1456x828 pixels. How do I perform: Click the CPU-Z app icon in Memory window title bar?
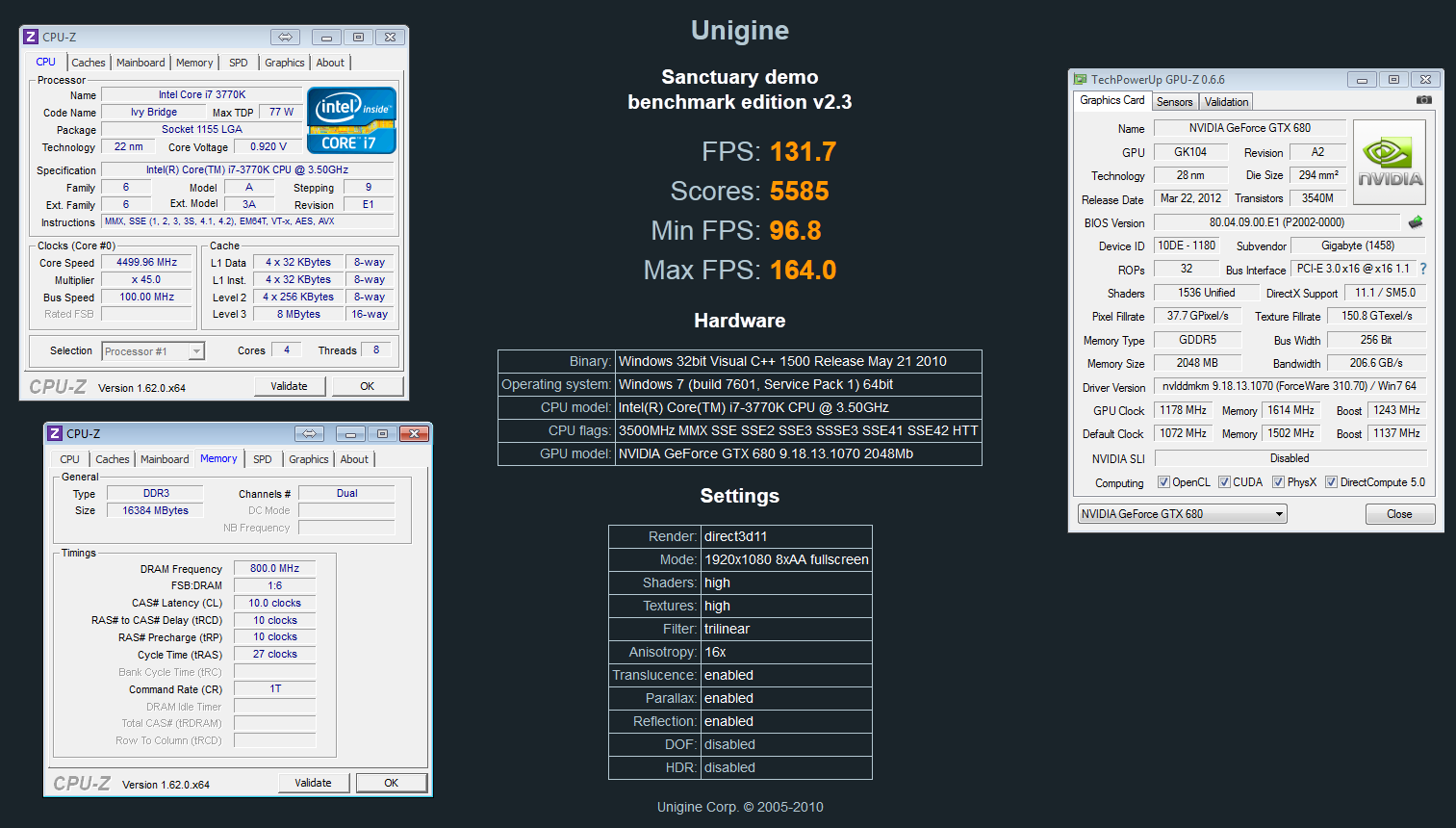pos(55,433)
